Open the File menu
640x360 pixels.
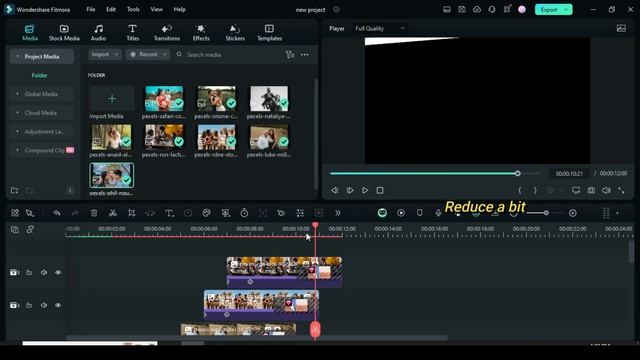[91, 9]
